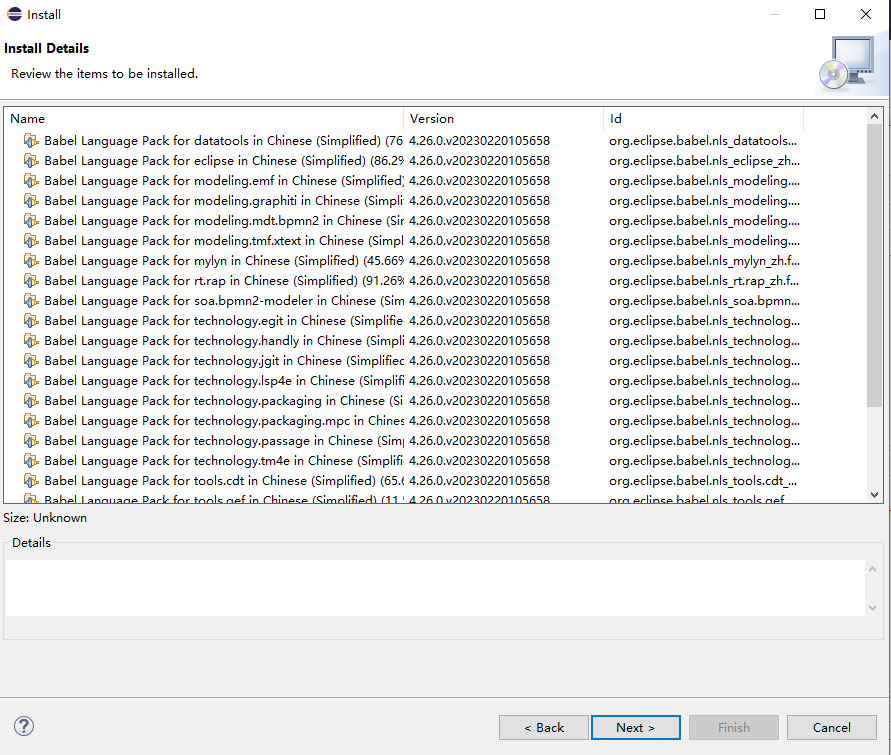This screenshot has height=755, width=891.
Task: Click the modeling.mdt.bpmn2 pack icon
Action: [31, 220]
